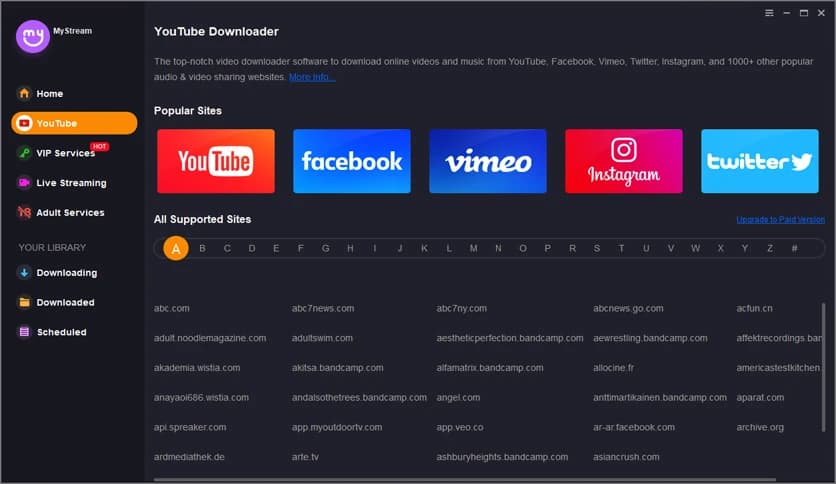The height and width of the screenshot is (484, 836).
Task: Open akitsa.bandcamp.com entry
Action: (337, 368)
